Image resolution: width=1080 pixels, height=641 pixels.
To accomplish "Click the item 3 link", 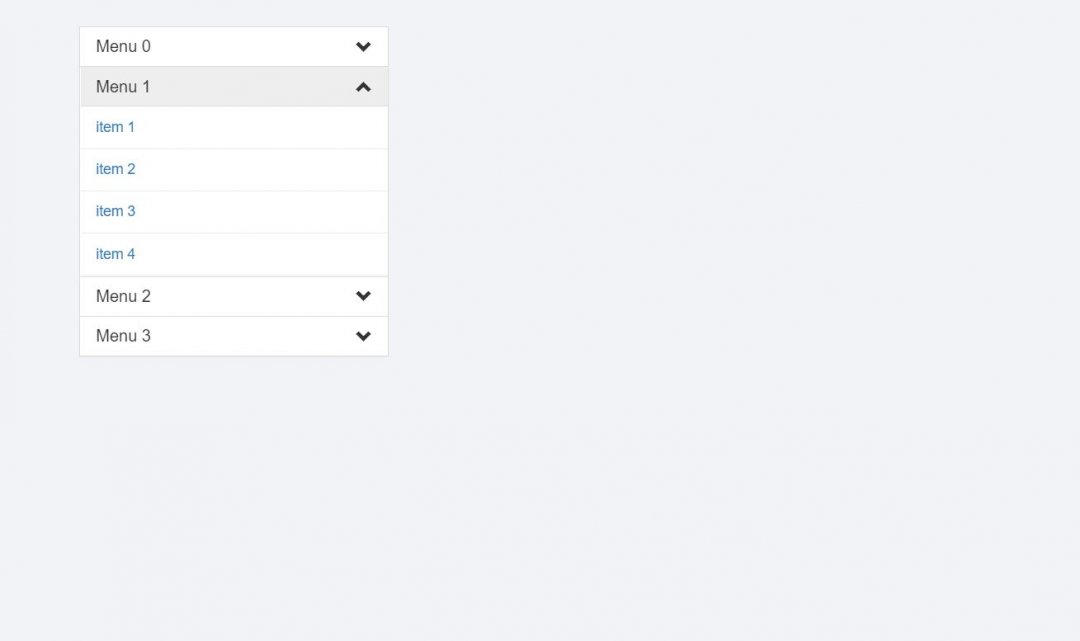I will coord(115,211).
